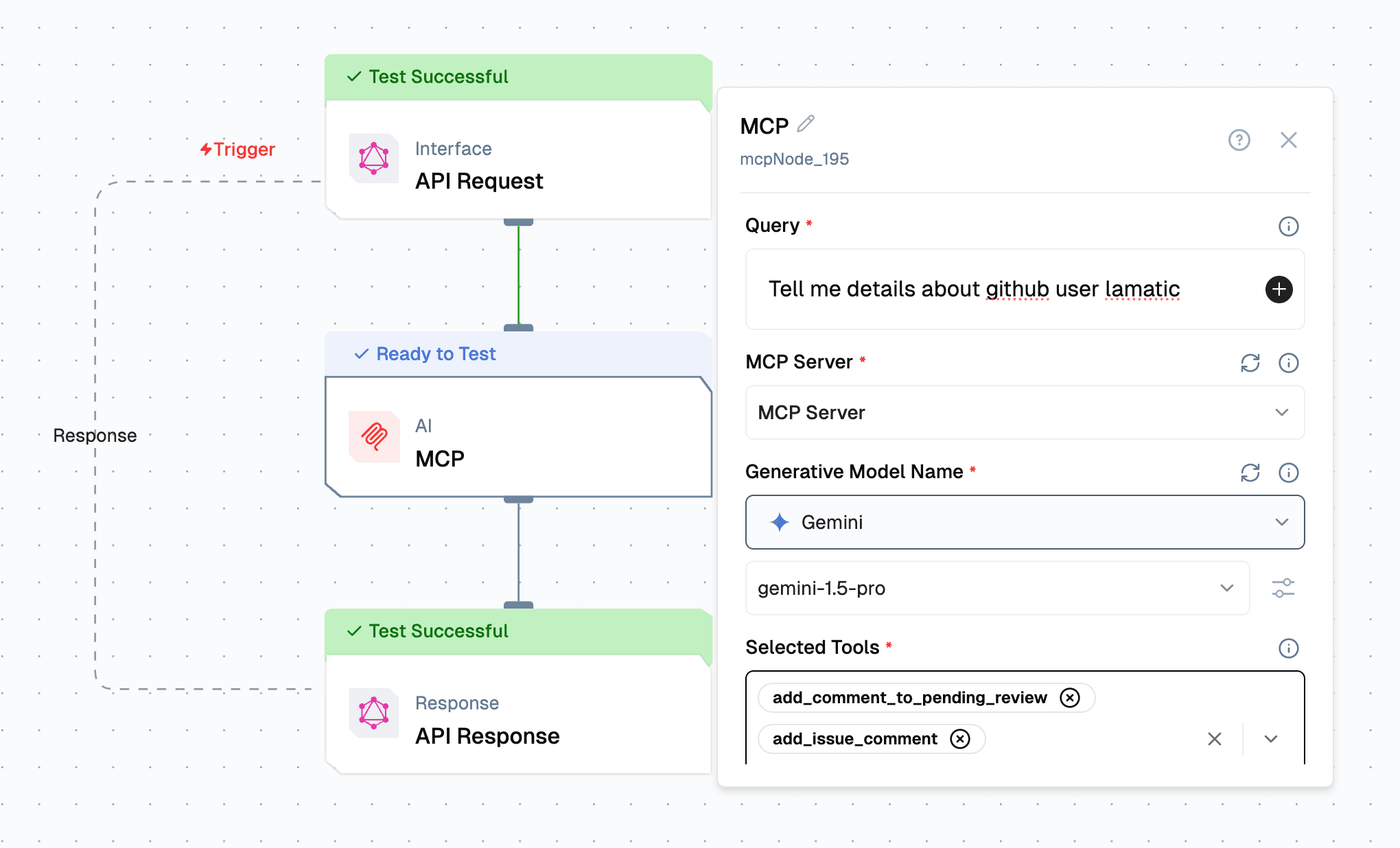
Task: Open the gemini-1.5-pro model dropdown
Action: [x=1226, y=588]
